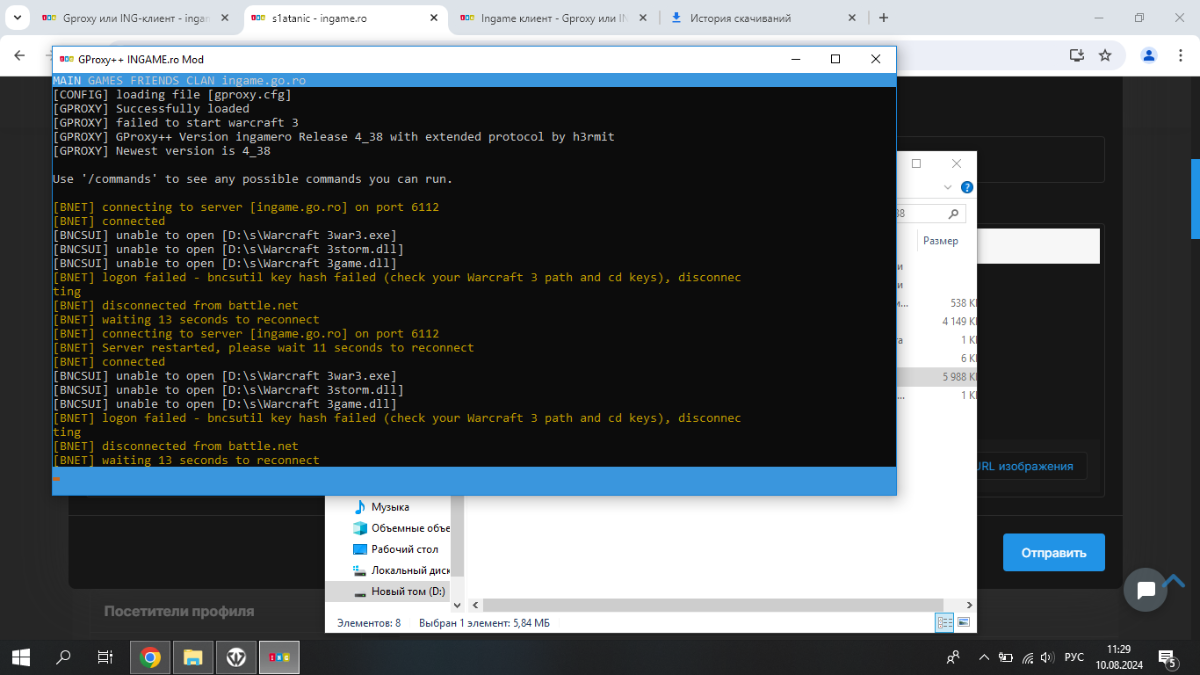
Task: Show hidden system tray icons
Action: click(983, 657)
